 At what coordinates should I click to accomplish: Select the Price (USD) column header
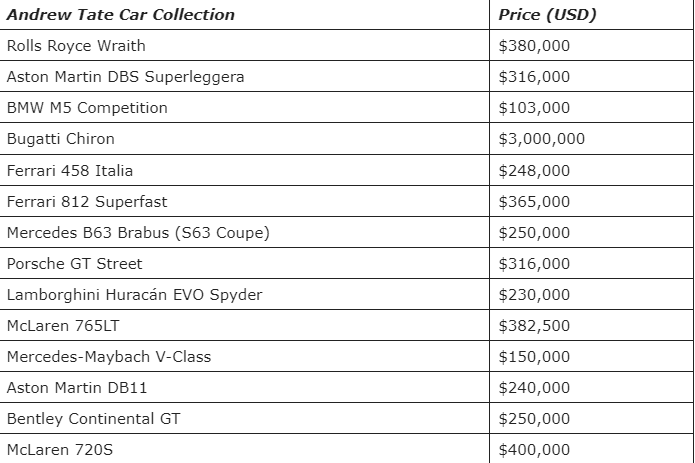547,15
